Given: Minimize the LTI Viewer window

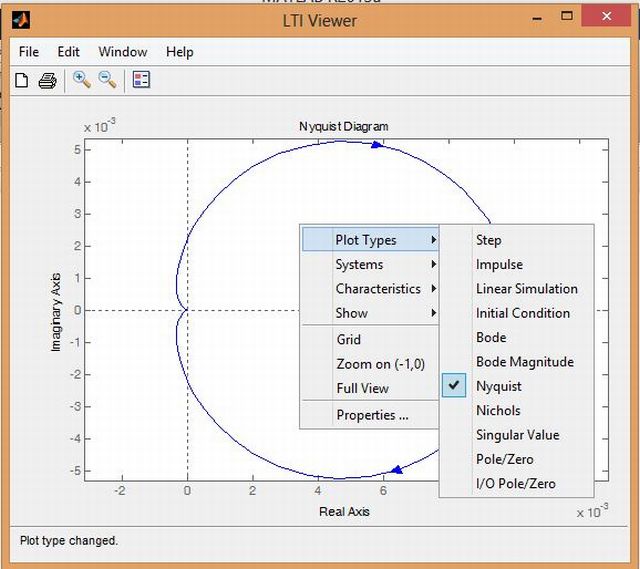Looking at the screenshot, I should (538, 18).
